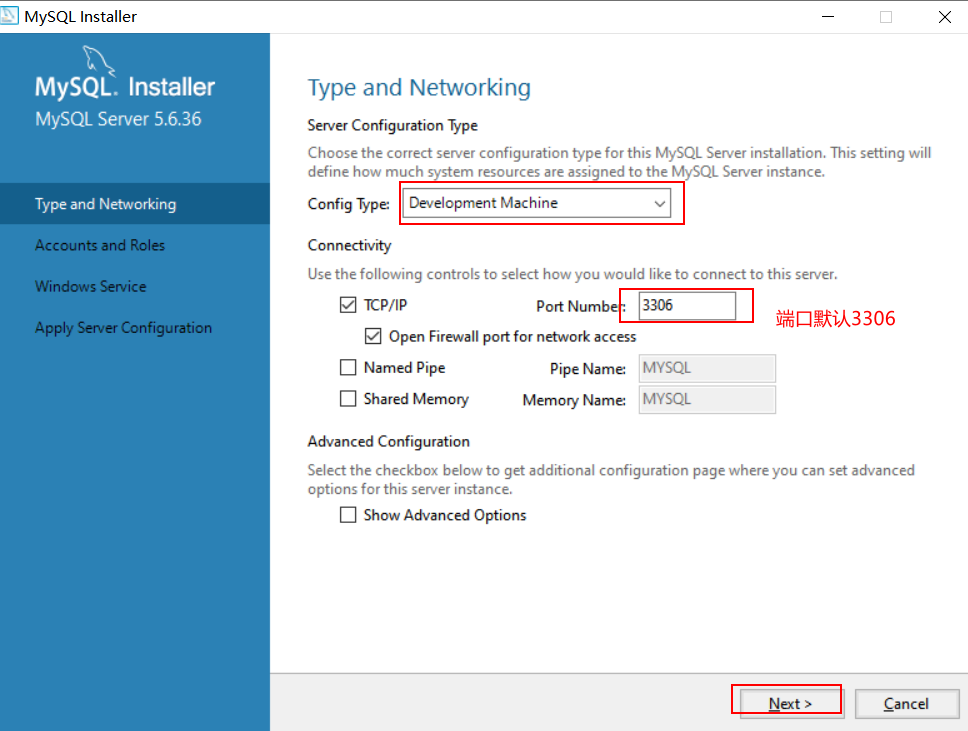Uncheck Open Firewall port for network access
The height and width of the screenshot is (731, 968).
(x=373, y=336)
